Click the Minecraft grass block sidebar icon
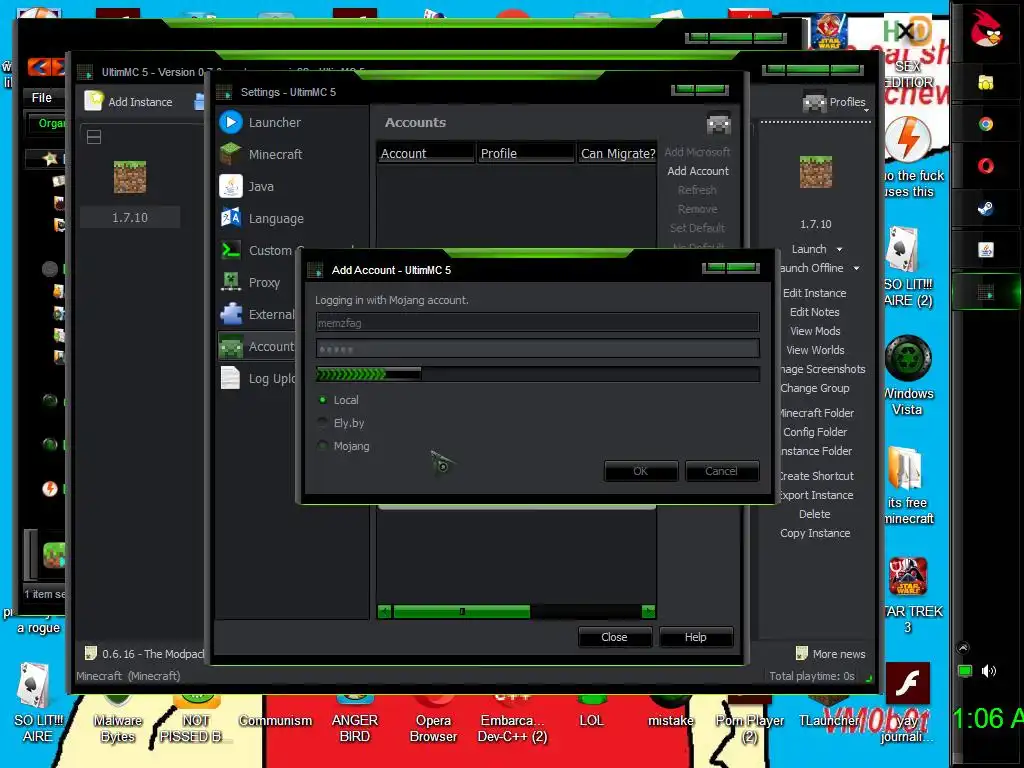1024x768 pixels. click(x=231, y=154)
